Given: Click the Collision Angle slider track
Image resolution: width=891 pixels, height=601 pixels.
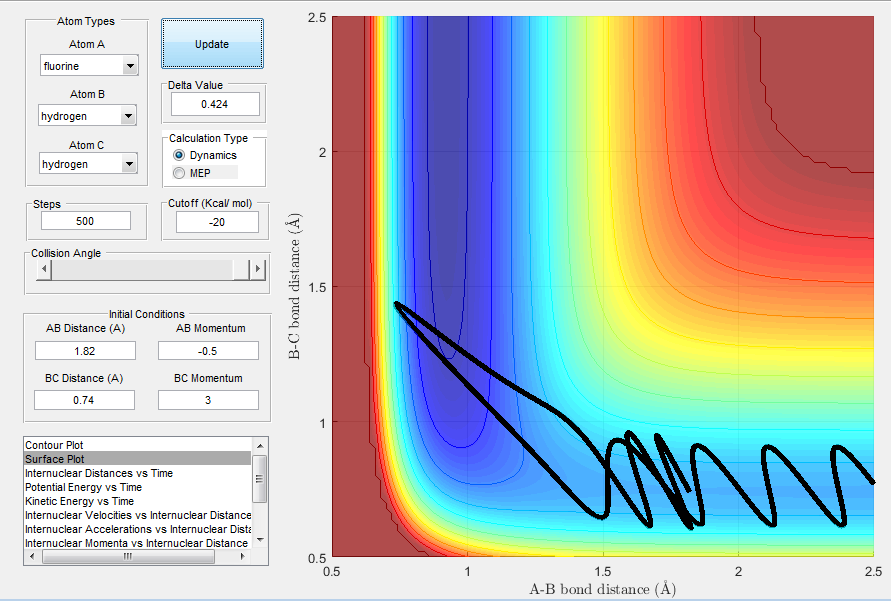Looking at the screenshot, I should 142,269.
